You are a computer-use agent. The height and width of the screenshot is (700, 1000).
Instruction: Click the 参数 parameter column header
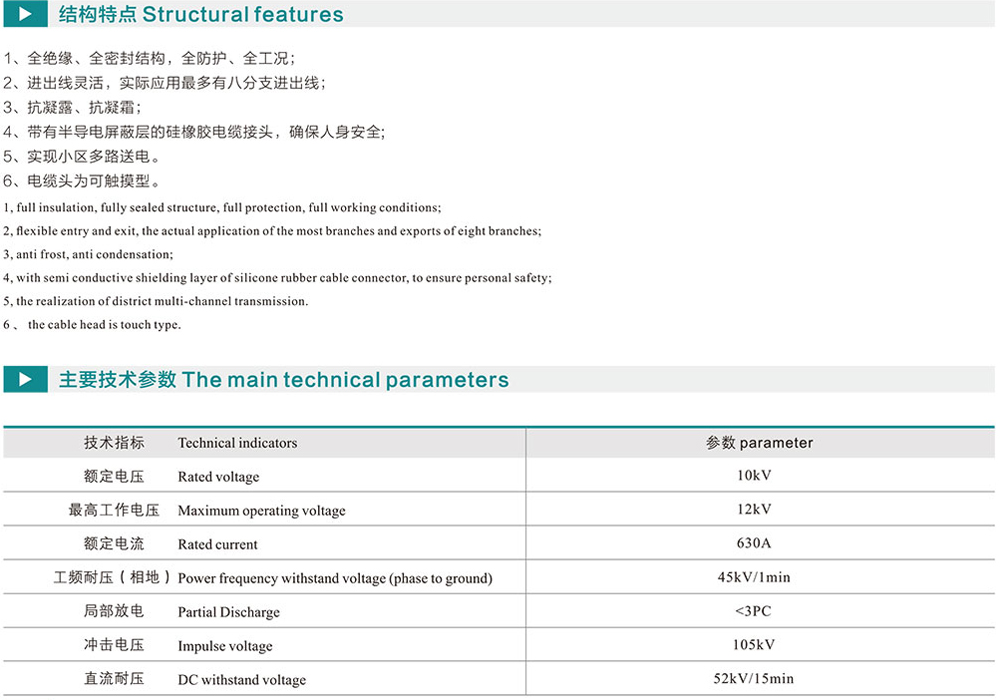(x=759, y=442)
